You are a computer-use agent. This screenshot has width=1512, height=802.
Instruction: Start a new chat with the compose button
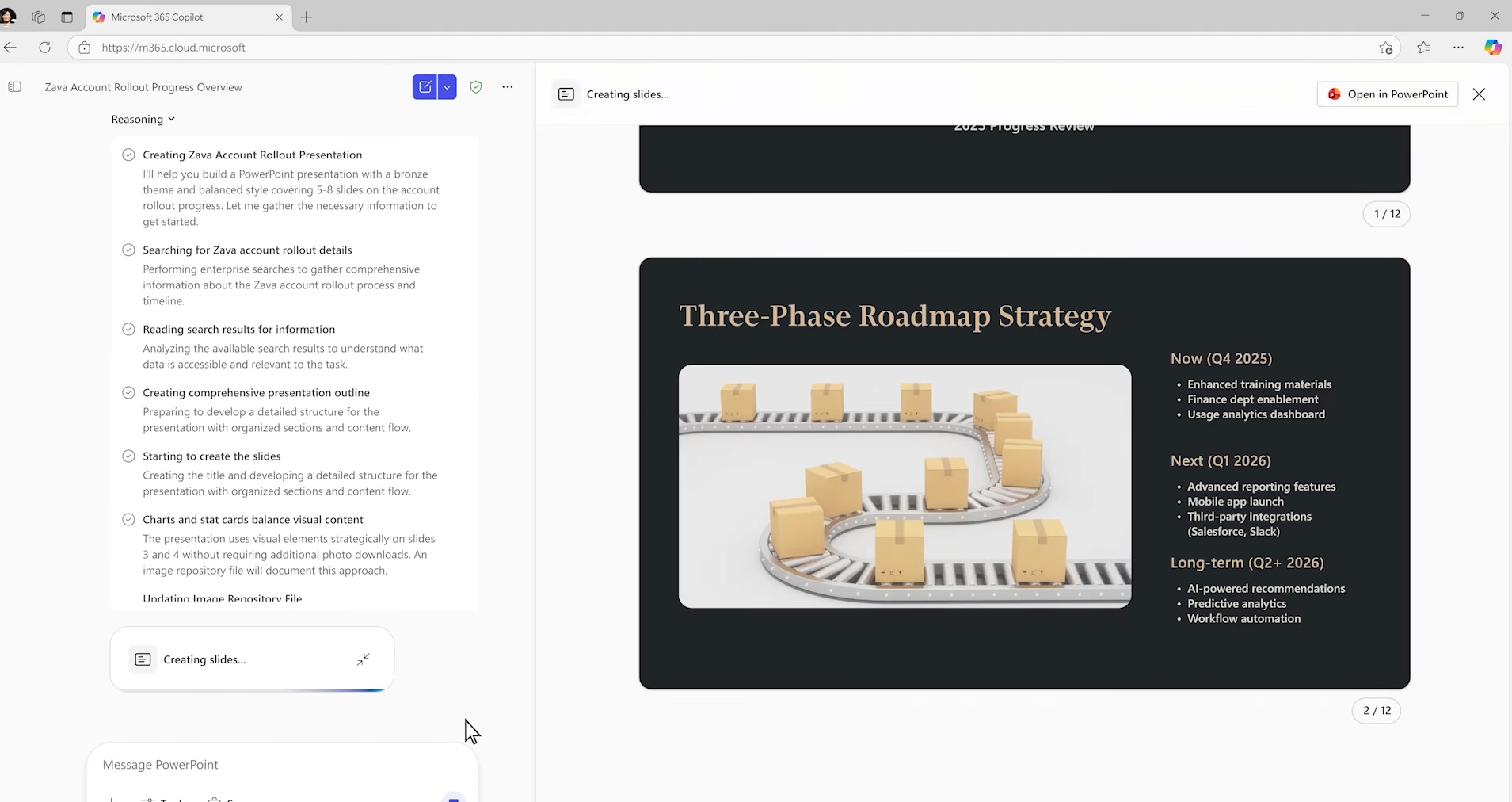[x=425, y=87]
